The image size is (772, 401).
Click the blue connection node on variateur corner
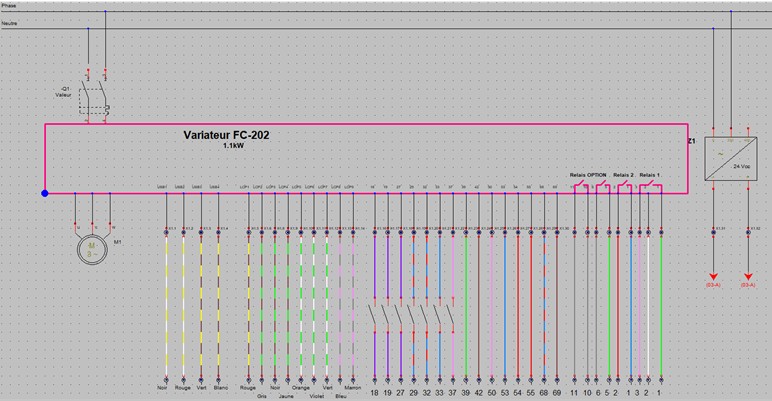45,193
